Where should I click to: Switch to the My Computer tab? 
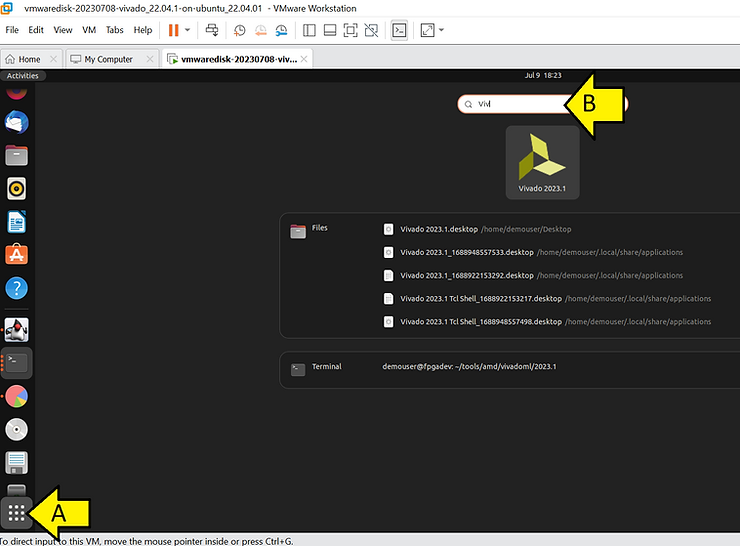(108, 59)
